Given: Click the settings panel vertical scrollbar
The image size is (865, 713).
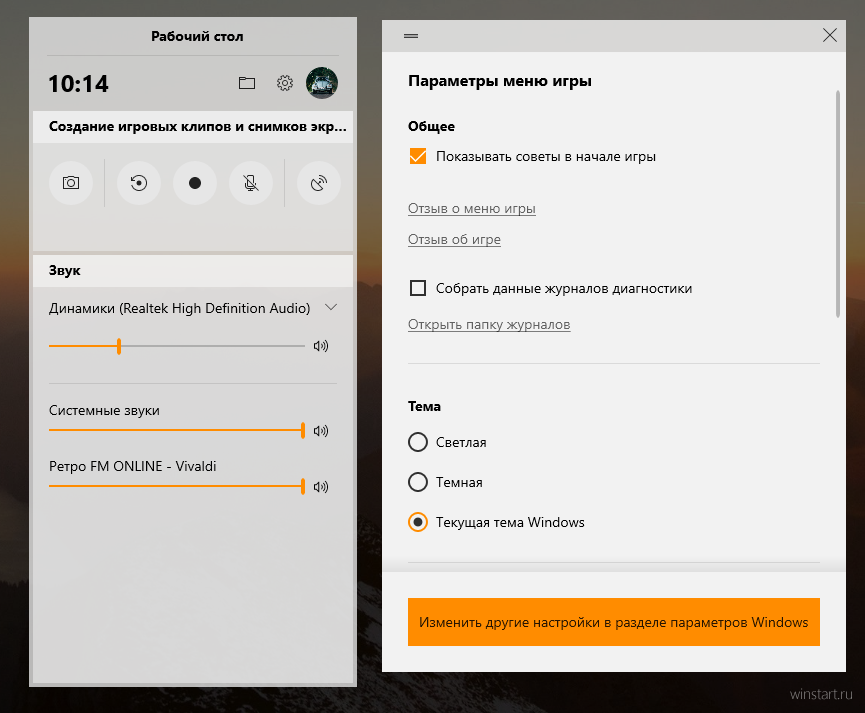Looking at the screenshot, I should pos(837,204).
